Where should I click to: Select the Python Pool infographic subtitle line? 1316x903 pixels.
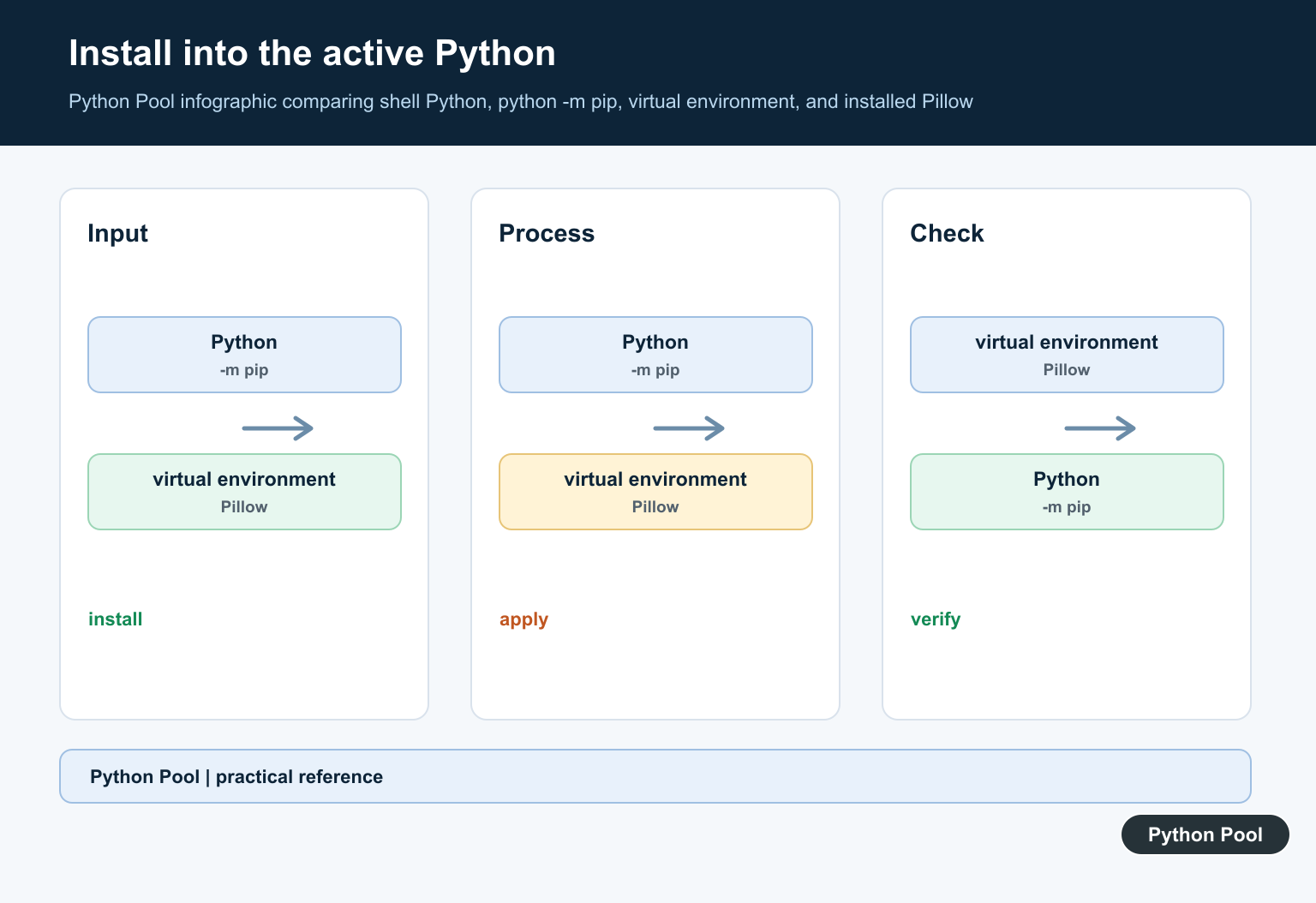[x=521, y=101]
